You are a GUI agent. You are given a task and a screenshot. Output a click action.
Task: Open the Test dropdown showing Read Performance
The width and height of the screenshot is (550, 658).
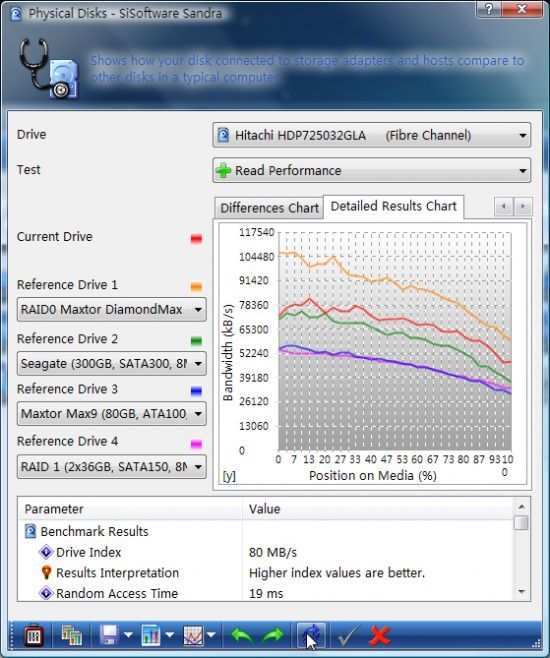click(371, 170)
